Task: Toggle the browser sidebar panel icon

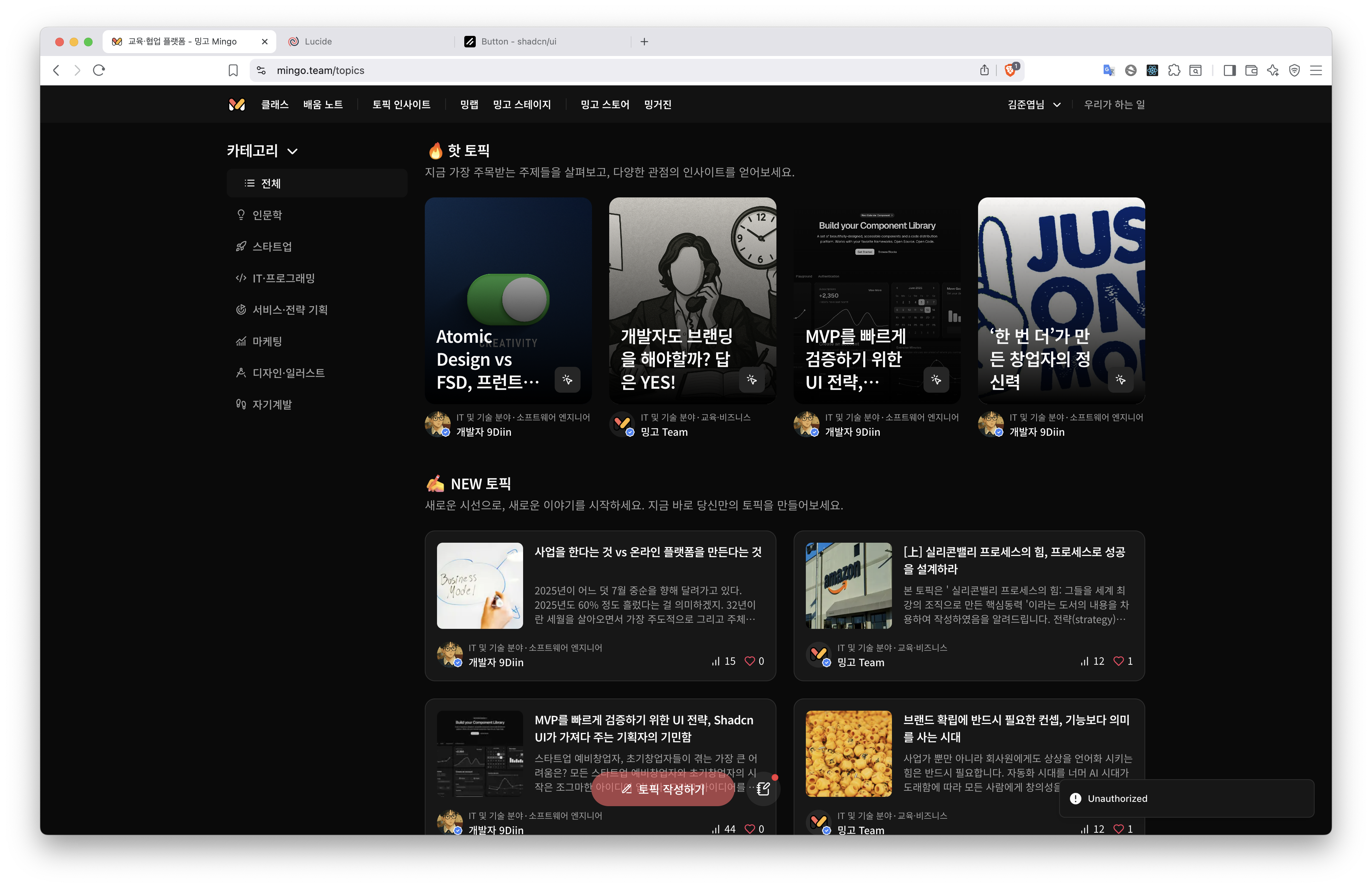Action: click(1229, 70)
